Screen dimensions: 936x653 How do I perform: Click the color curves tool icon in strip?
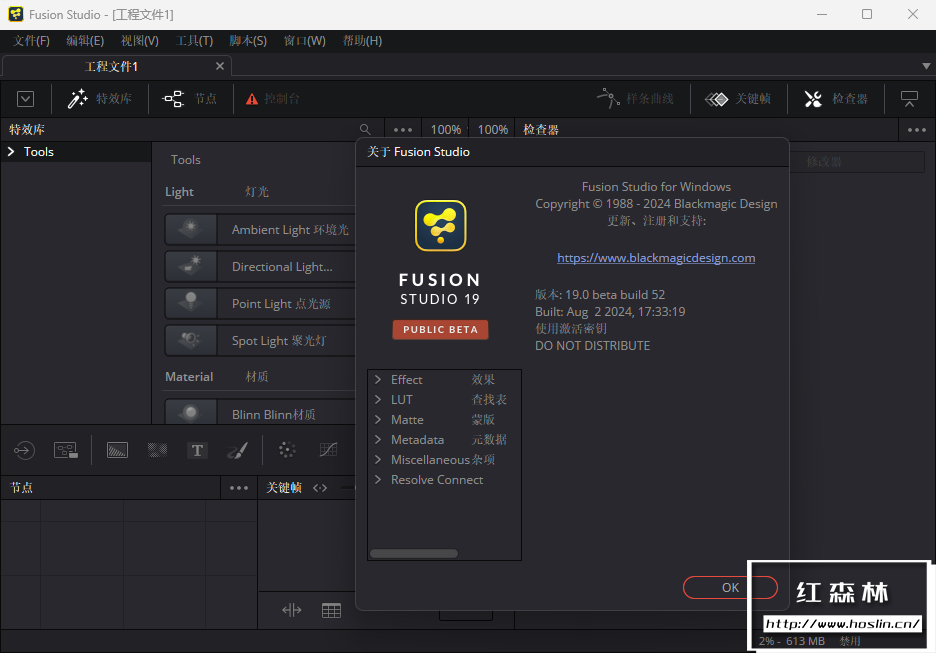(328, 450)
